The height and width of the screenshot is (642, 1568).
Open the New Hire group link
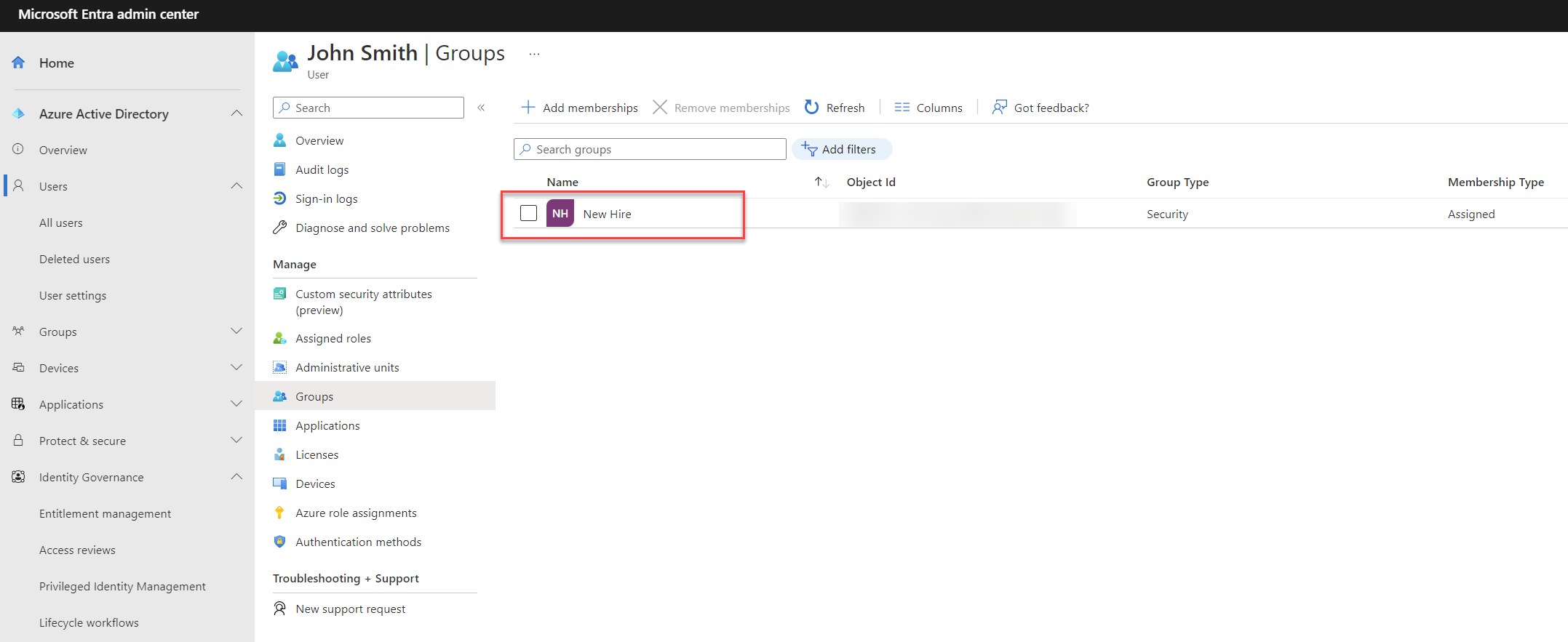click(x=608, y=214)
